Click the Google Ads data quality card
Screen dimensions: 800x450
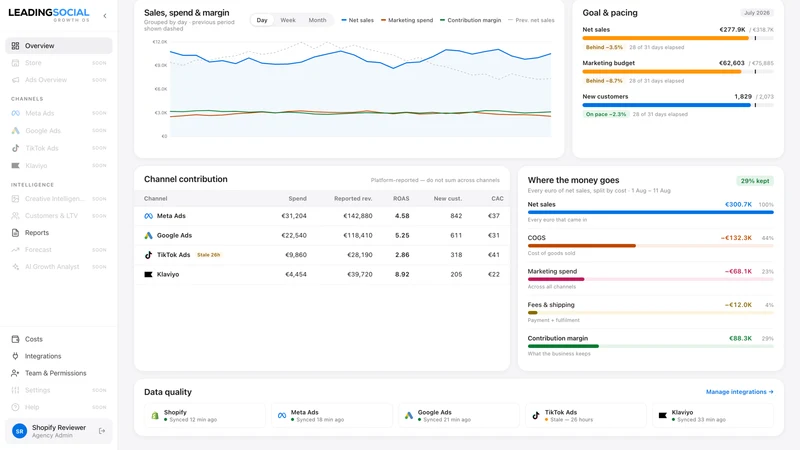[459, 415]
